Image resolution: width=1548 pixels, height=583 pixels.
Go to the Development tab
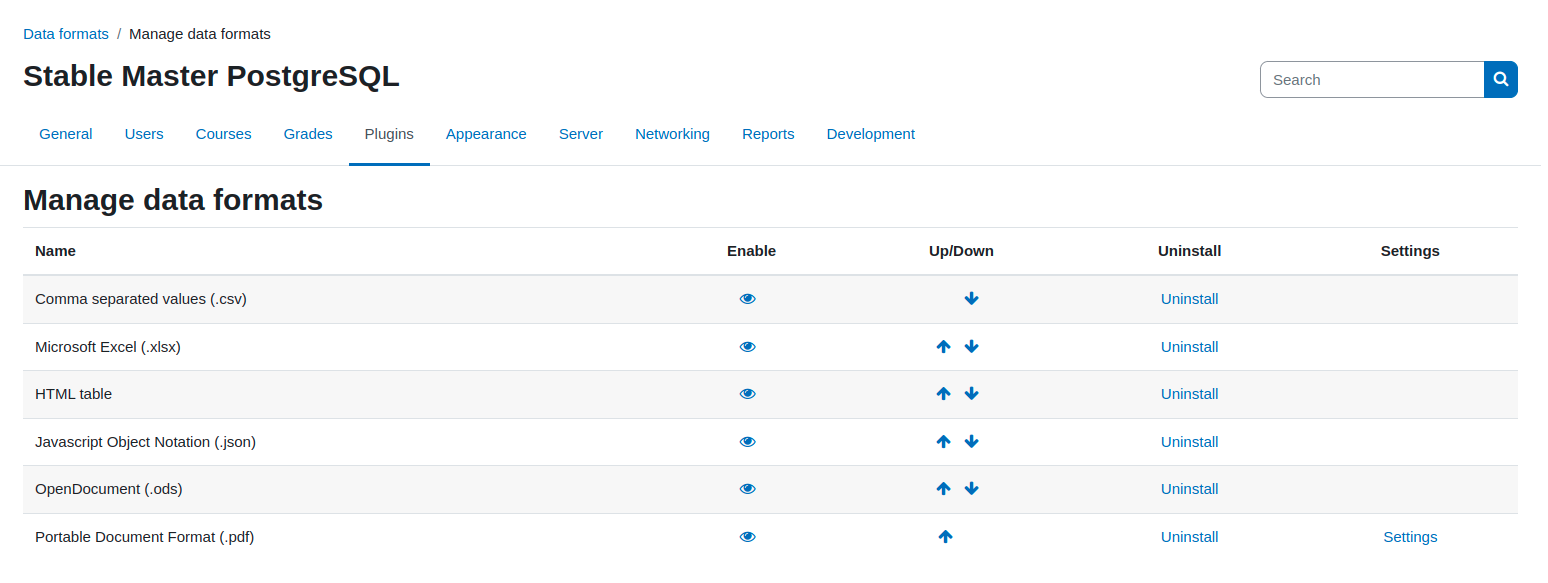(x=871, y=134)
